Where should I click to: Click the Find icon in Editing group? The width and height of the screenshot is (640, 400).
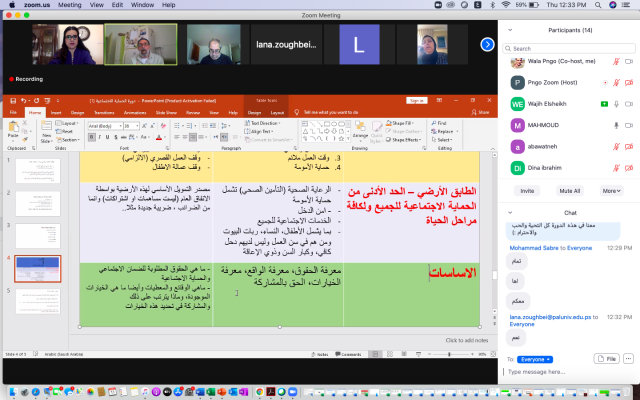[x=441, y=121]
